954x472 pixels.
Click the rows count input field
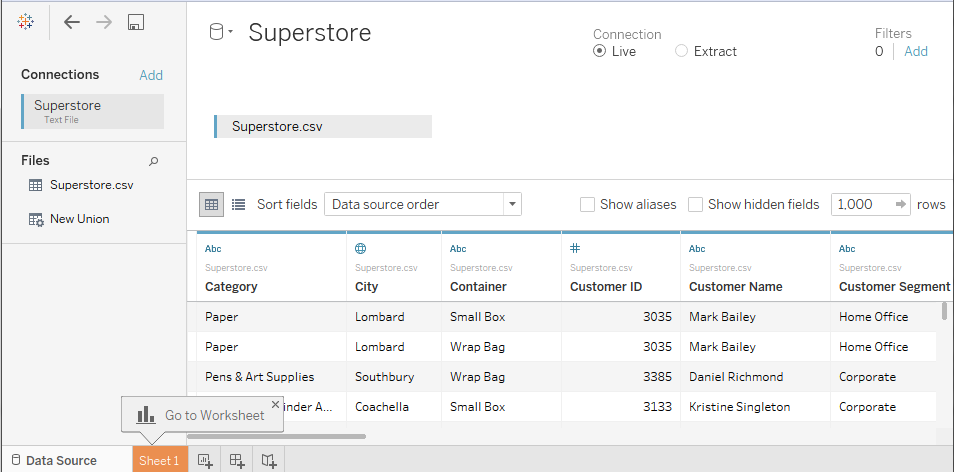[x=862, y=204]
